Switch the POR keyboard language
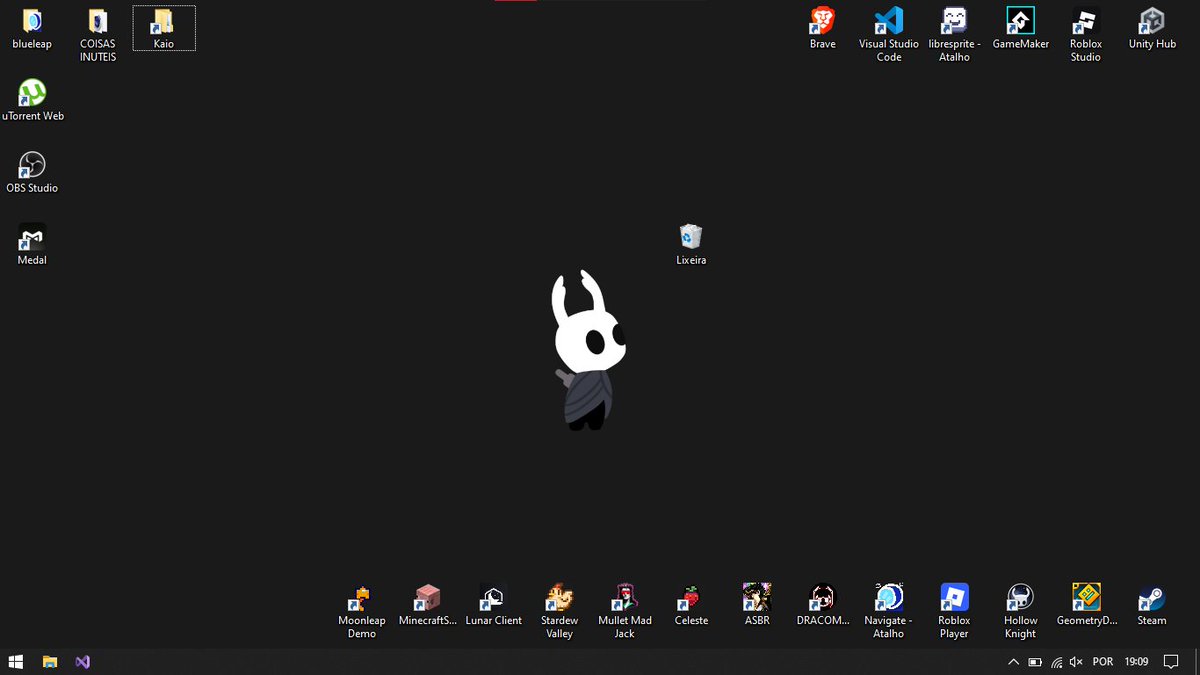This screenshot has width=1200, height=675. [x=1102, y=661]
